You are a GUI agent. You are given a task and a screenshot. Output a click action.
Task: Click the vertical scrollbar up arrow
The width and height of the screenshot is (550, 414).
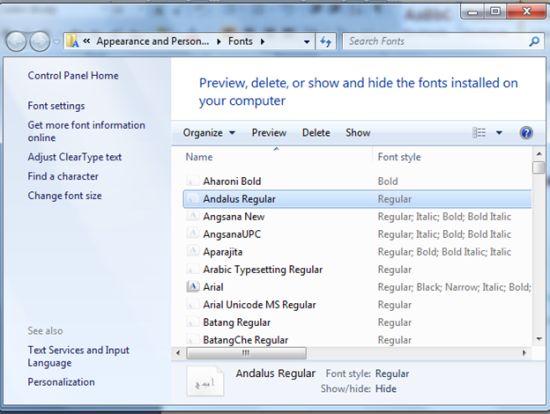coord(539,154)
